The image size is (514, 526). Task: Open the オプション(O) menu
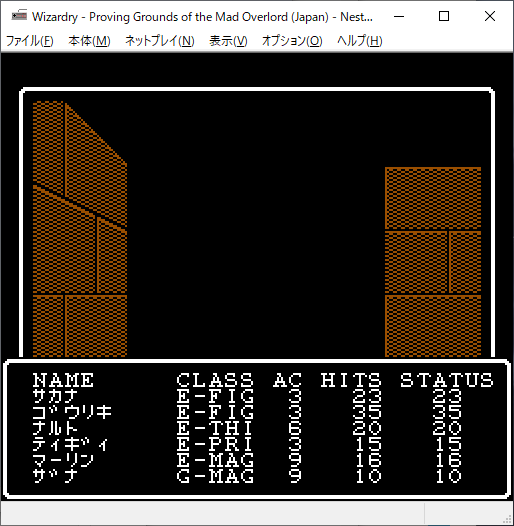(x=292, y=41)
